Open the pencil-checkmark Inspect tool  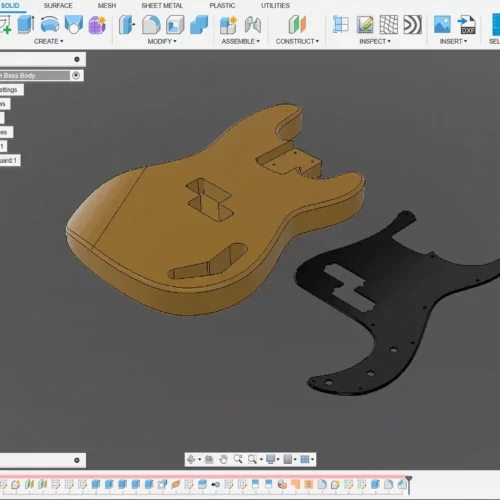click(x=365, y=24)
